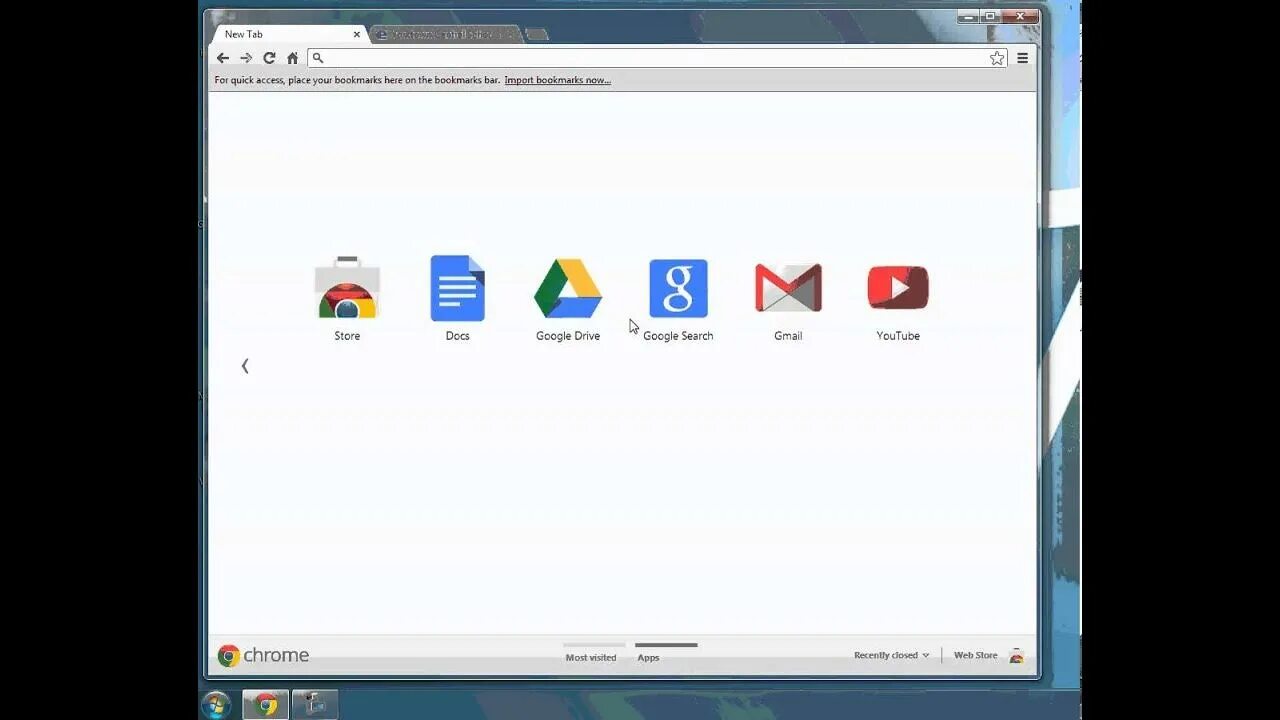The height and width of the screenshot is (720, 1280).
Task: Click the address bar search magnifier
Action: point(318,58)
